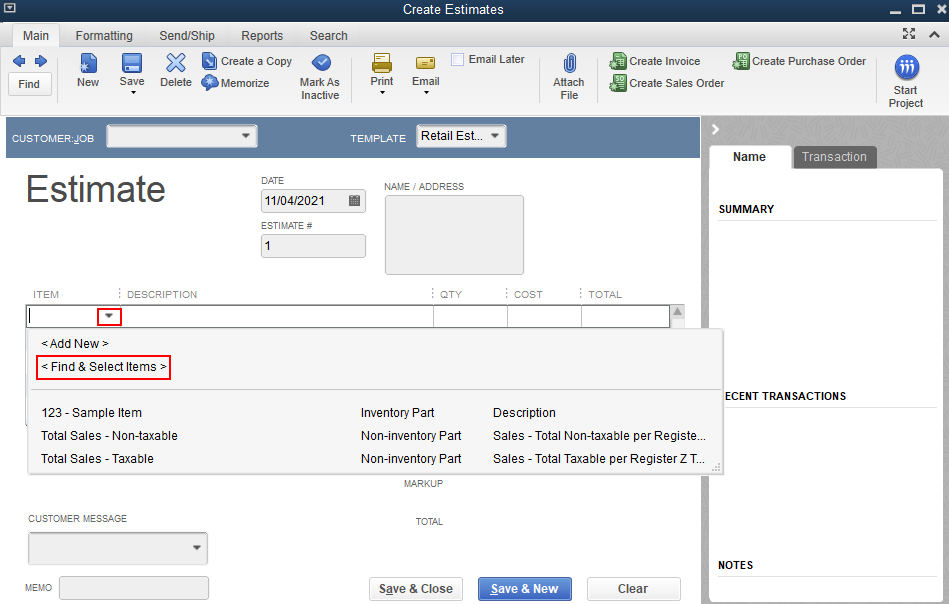This screenshot has height=604, width=949.
Task: Open the Formatting tab
Action: coord(104,36)
